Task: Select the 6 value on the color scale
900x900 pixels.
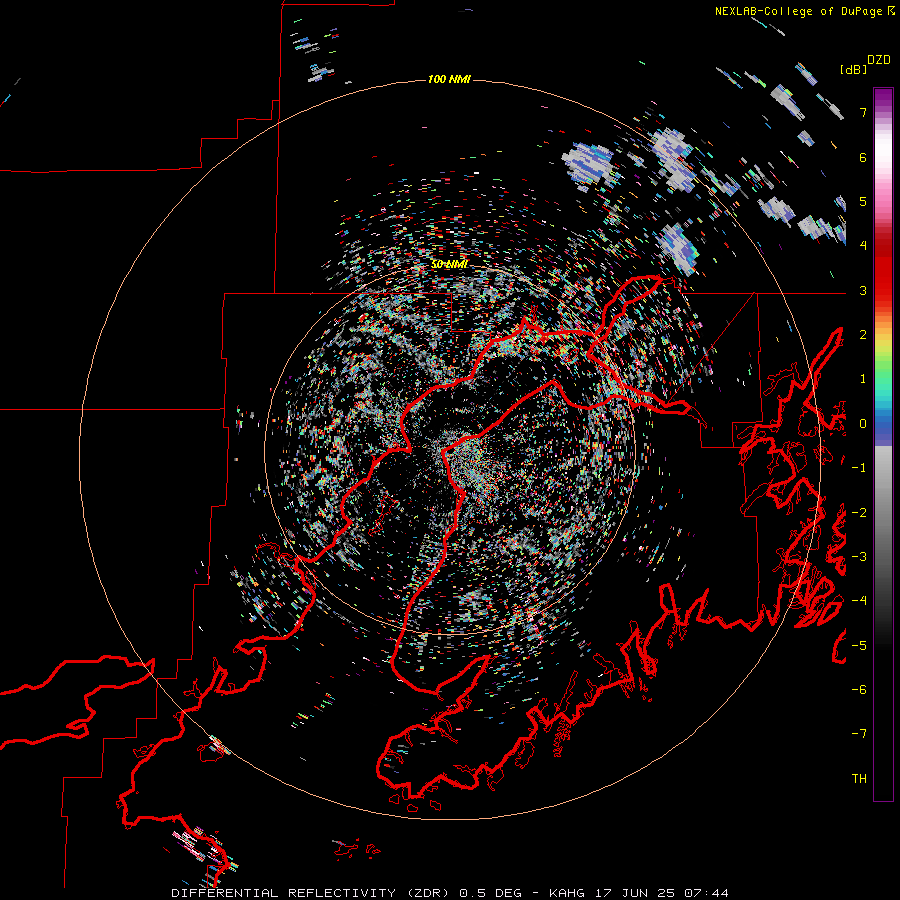Action: (x=863, y=157)
